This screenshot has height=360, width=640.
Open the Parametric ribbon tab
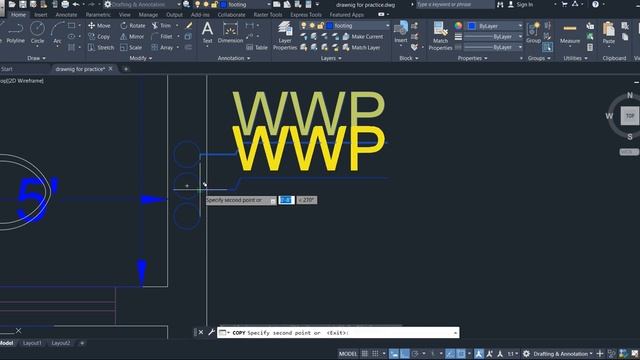98,15
